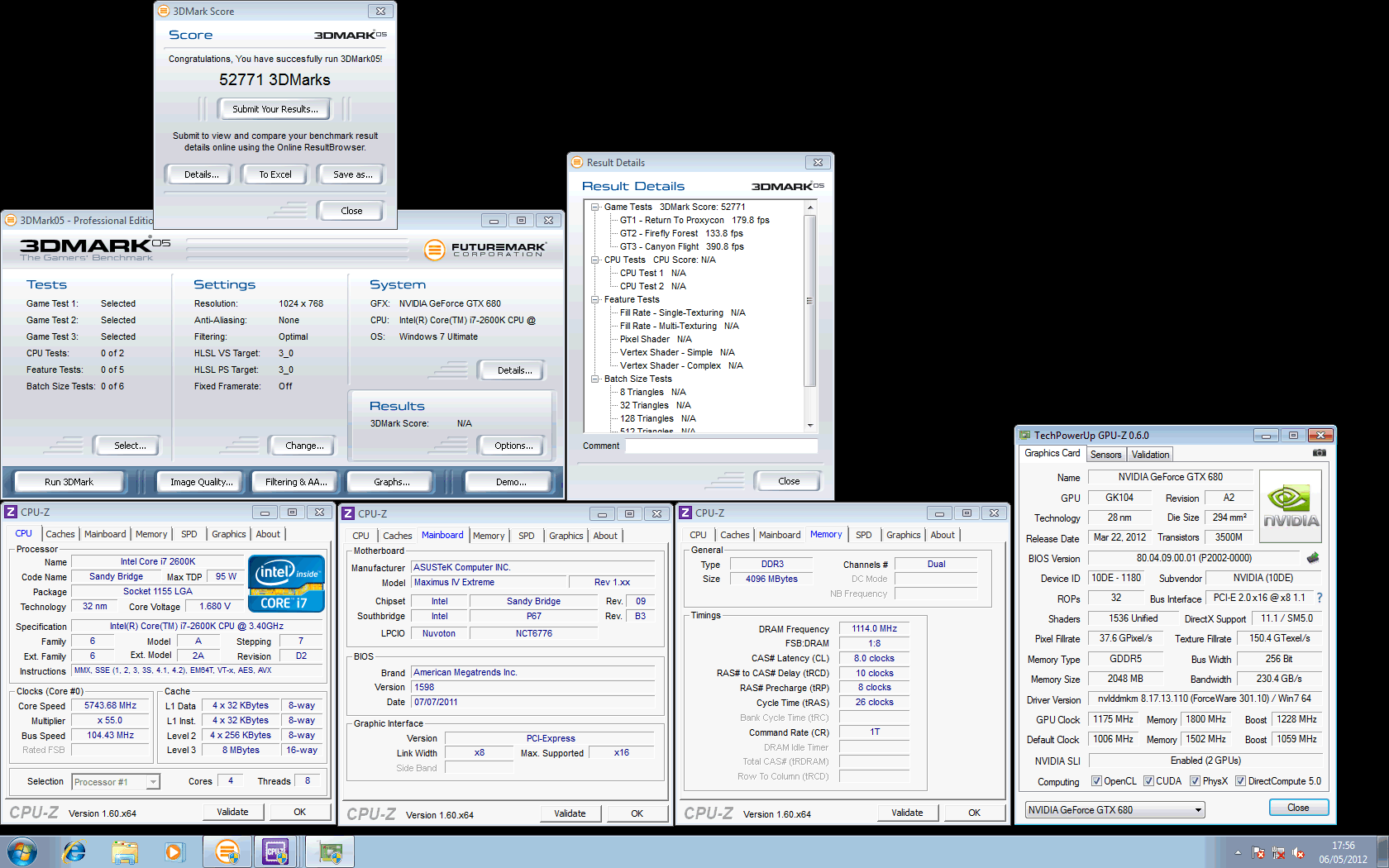1389x868 pixels.
Task: Switch to GPU-Z taskbar icon
Action: click(x=331, y=851)
